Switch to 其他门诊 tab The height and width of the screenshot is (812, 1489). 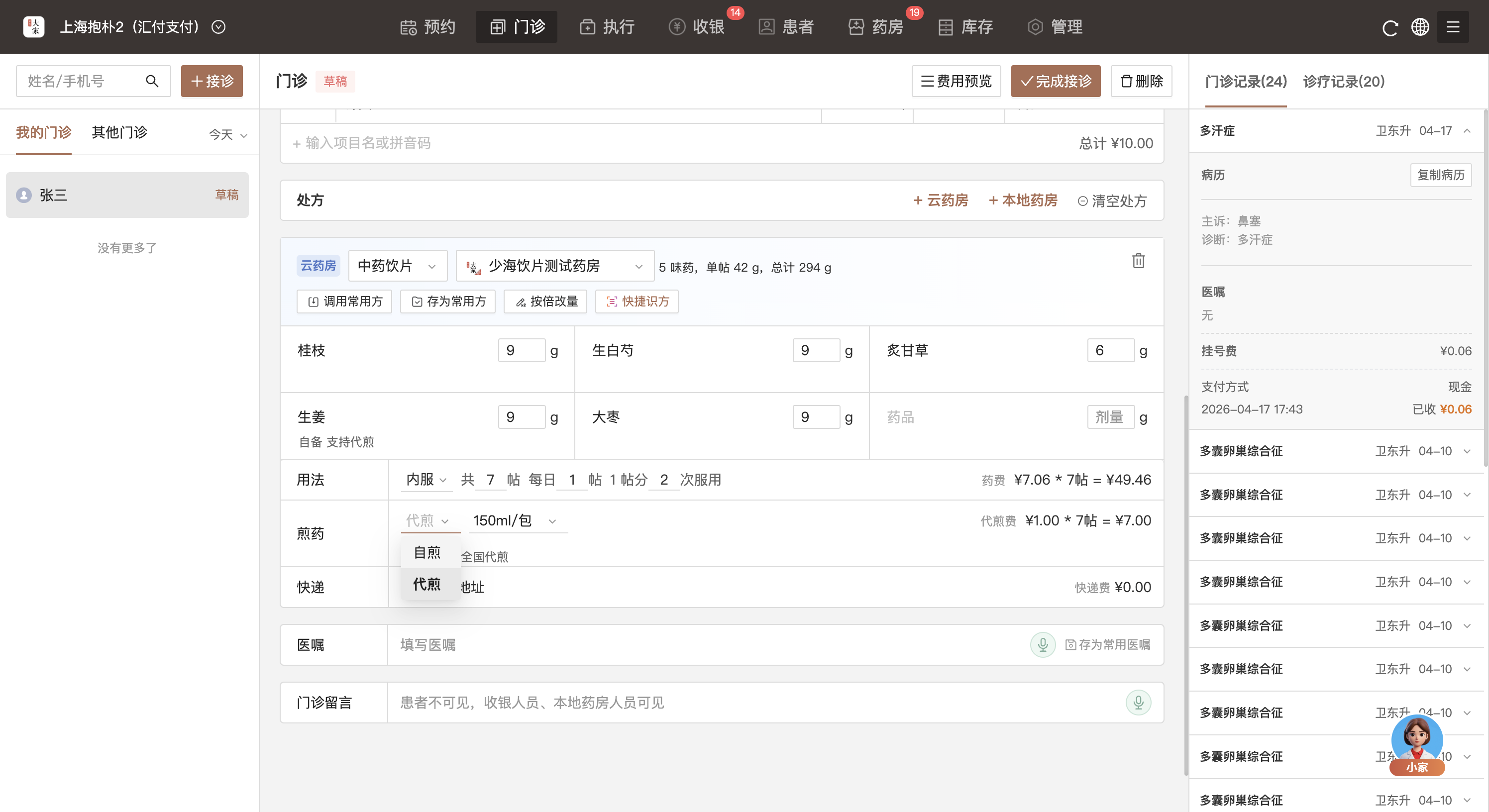pyautogui.click(x=119, y=132)
